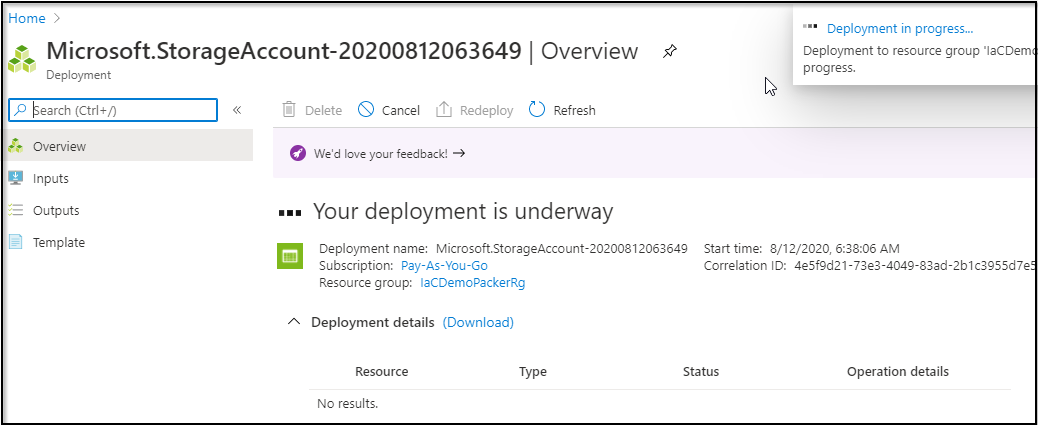This screenshot has width=1038, height=425.
Task: Click the Correlation ID value text
Action: [916, 266]
